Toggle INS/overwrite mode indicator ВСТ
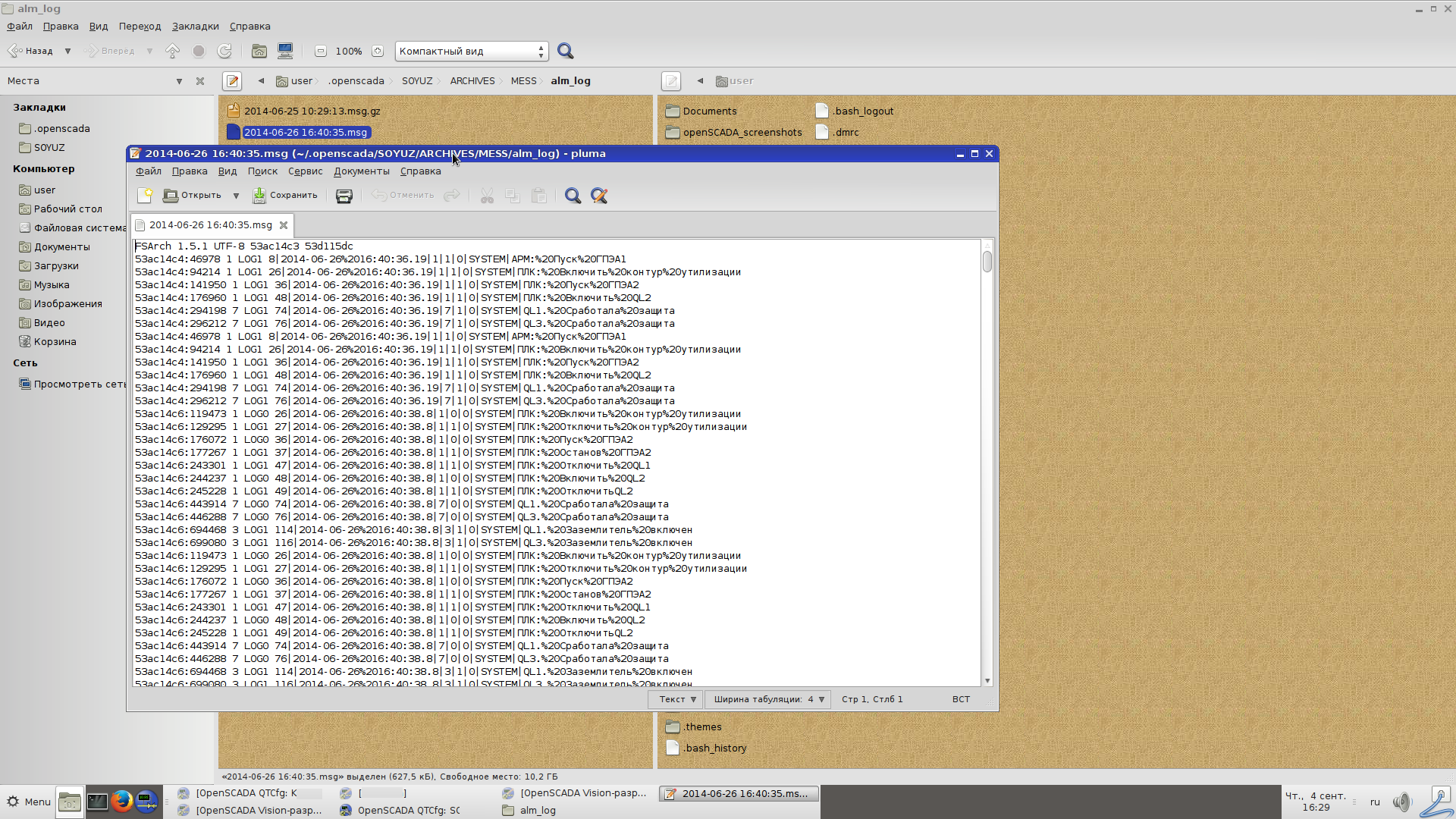The image size is (1456, 819). (x=961, y=700)
